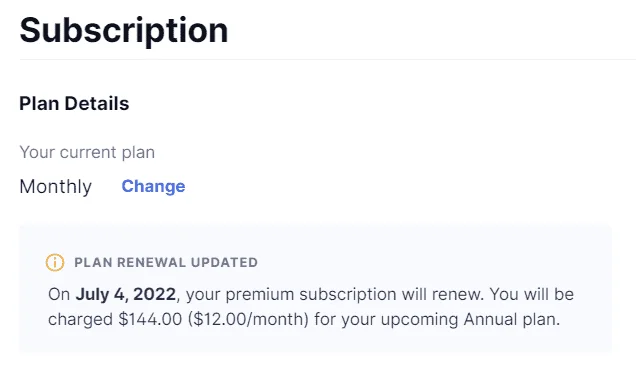Click the bold July 4, 2022 date
The width and height of the screenshot is (636, 374).
[126, 294]
